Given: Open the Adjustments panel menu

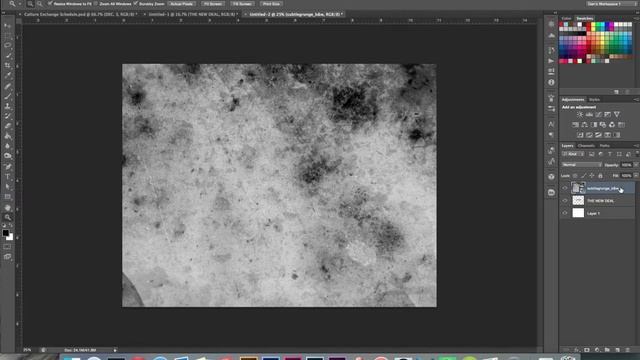Looking at the screenshot, I should (x=636, y=100).
